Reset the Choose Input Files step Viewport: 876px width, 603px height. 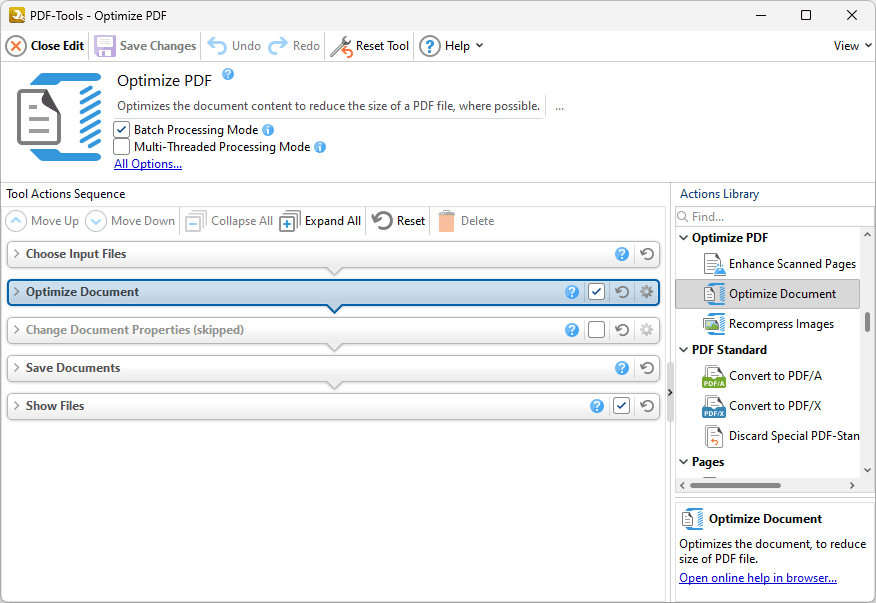click(647, 254)
